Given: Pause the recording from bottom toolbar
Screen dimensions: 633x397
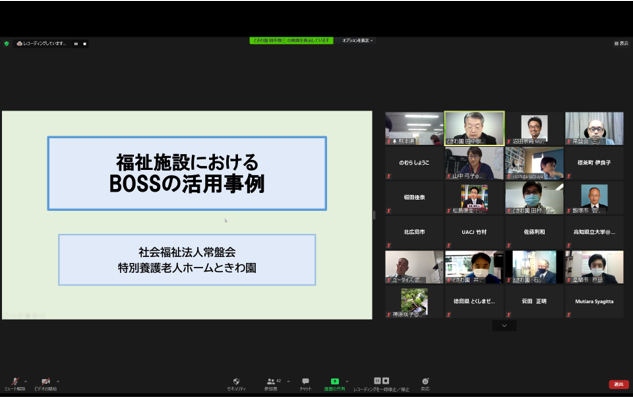Looking at the screenshot, I should (x=377, y=380).
